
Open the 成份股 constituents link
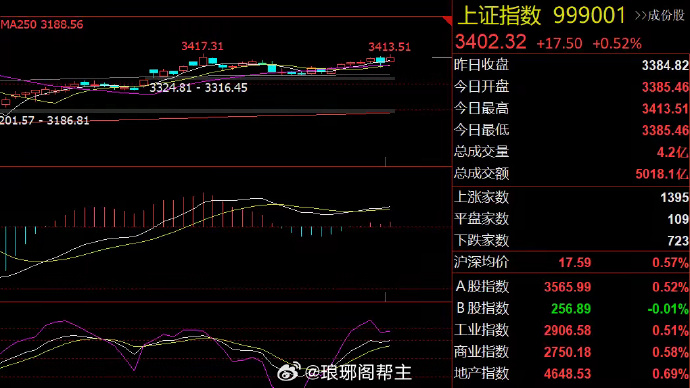coord(659,15)
